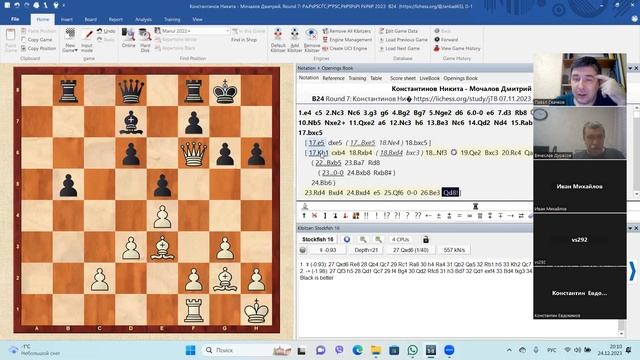Click the Add Kibitzer icon
The width and height of the screenshot is (640, 360).
click(294, 40)
